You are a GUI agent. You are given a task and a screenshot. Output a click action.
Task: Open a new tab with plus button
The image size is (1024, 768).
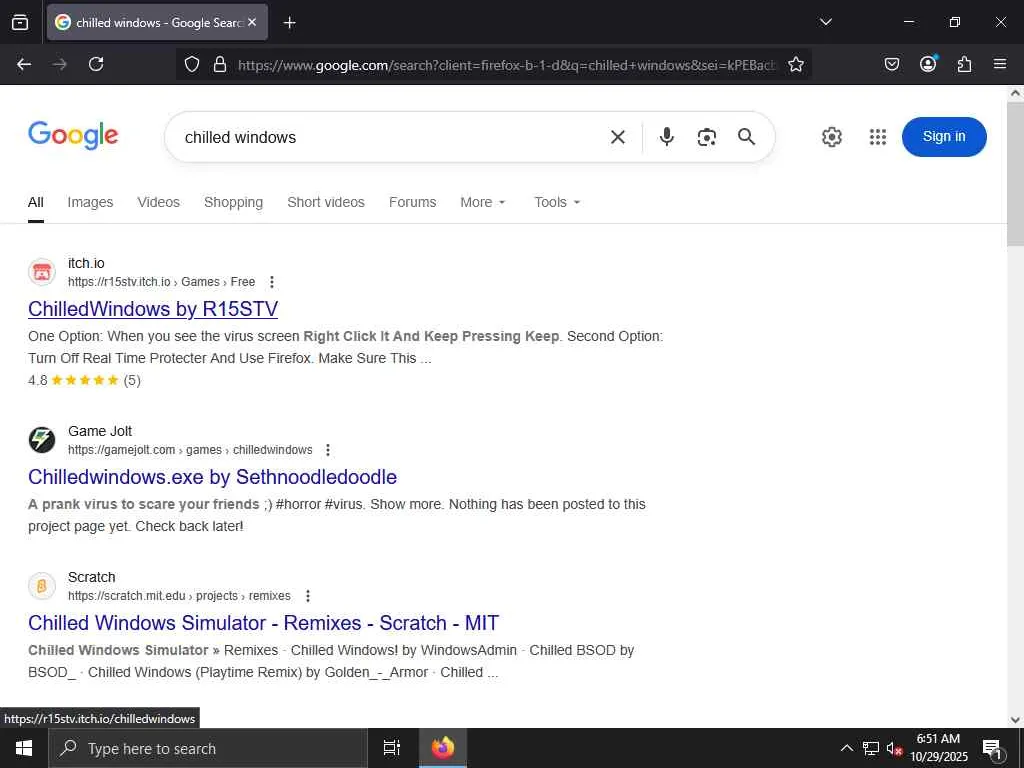tap(289, 23)
